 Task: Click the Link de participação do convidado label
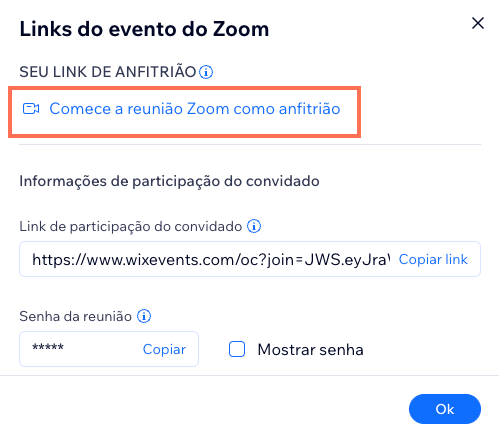(x=131, y=227)
